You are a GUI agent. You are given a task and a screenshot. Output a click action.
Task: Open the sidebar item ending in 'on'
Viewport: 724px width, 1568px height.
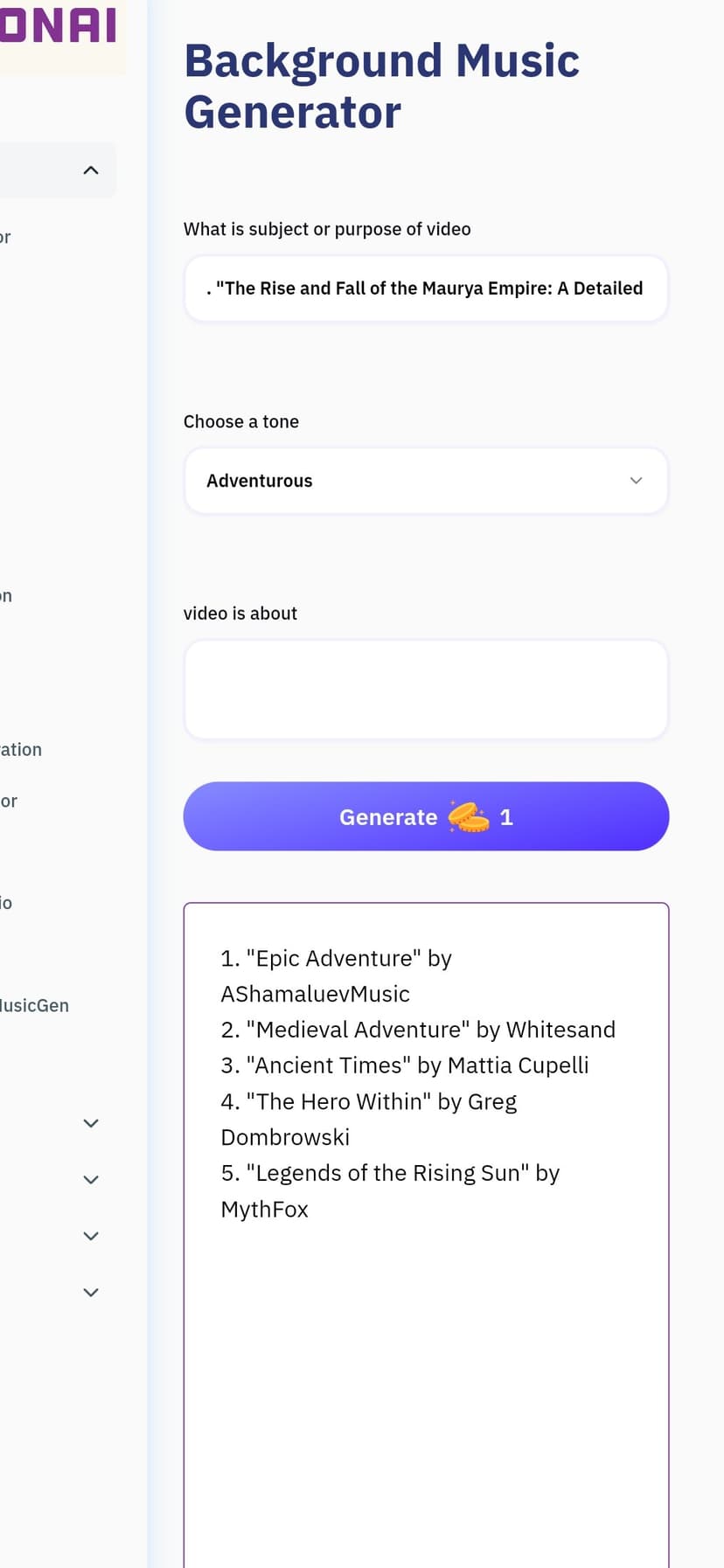pyautogui.click(x=6, y=596)
